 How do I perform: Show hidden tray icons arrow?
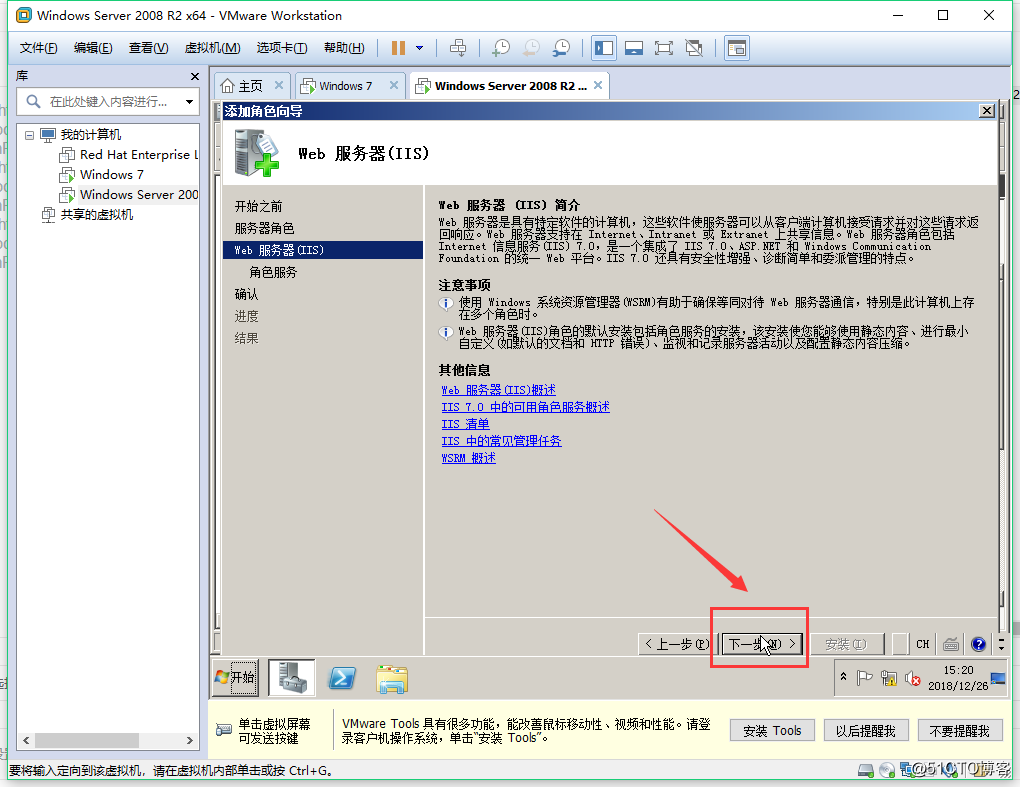pyautogui.click(x=844, y=677)
